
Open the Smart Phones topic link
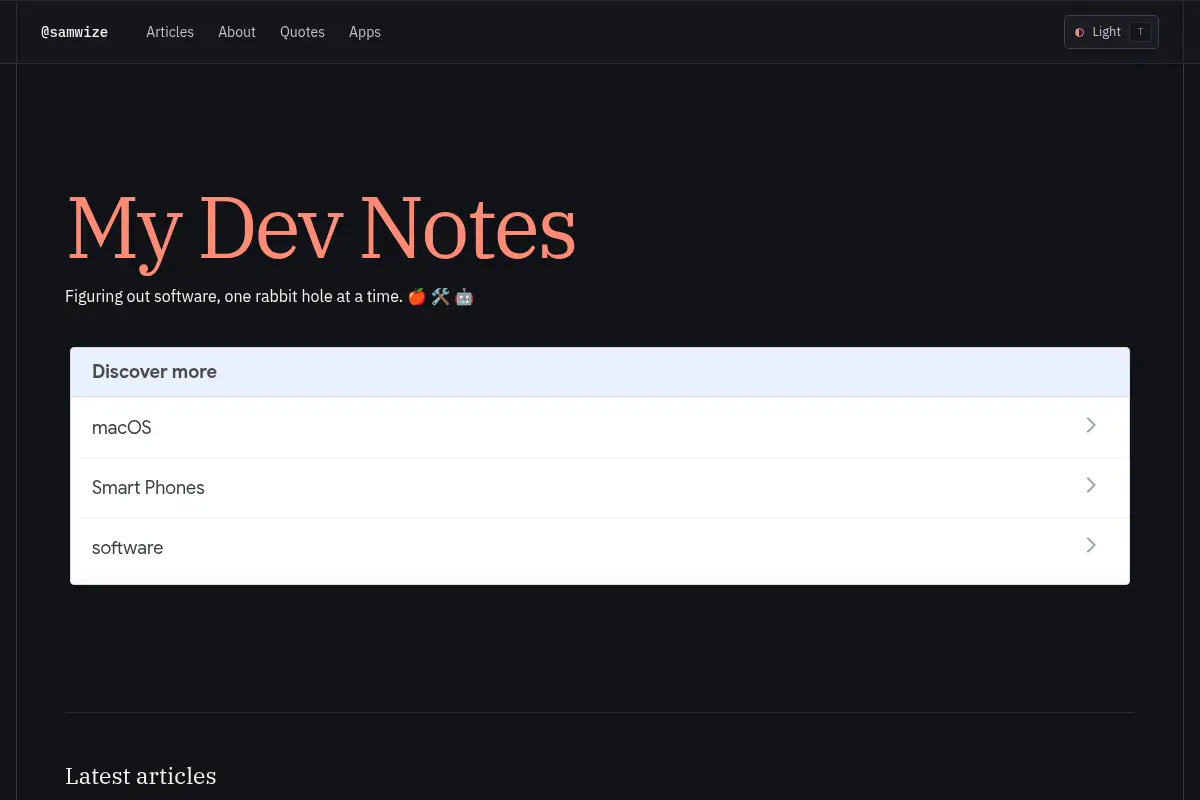(x=600, y=488)
